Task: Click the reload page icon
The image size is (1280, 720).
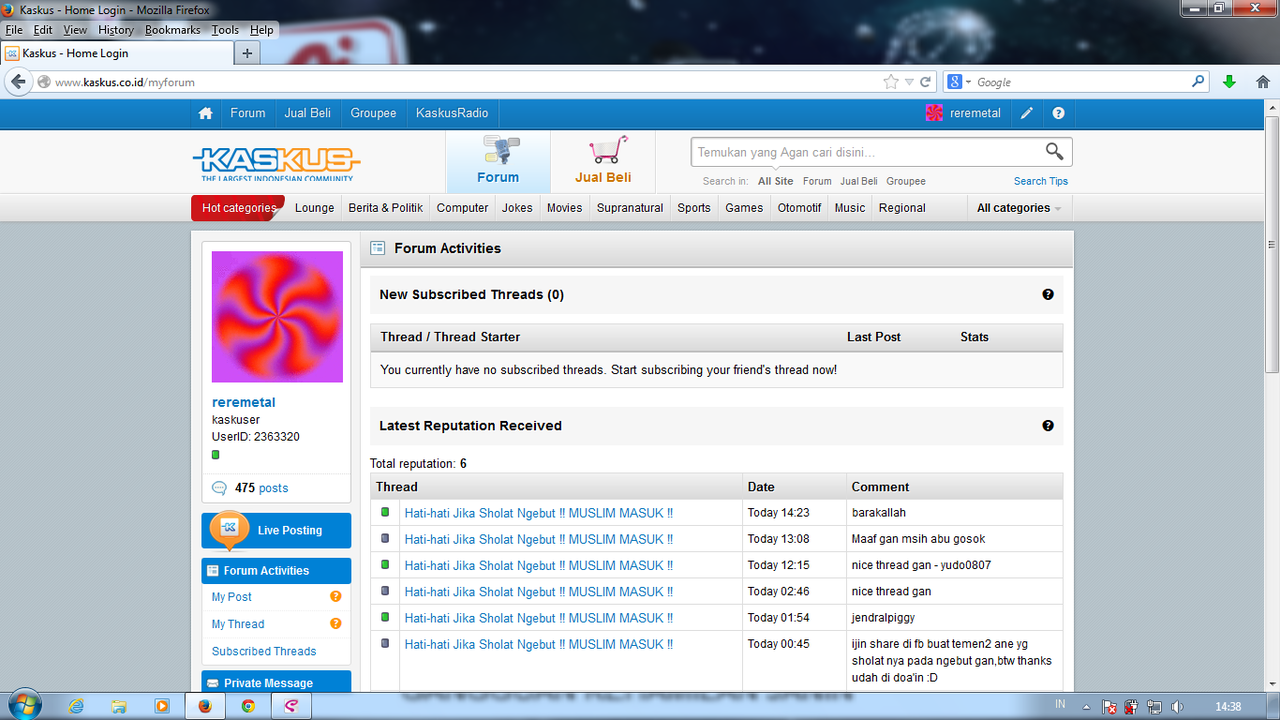Action: [x=926, y=82]
